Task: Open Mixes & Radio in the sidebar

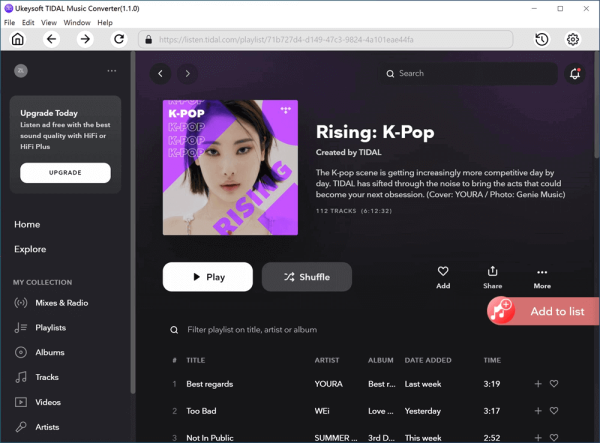Action: coord(51,303)
